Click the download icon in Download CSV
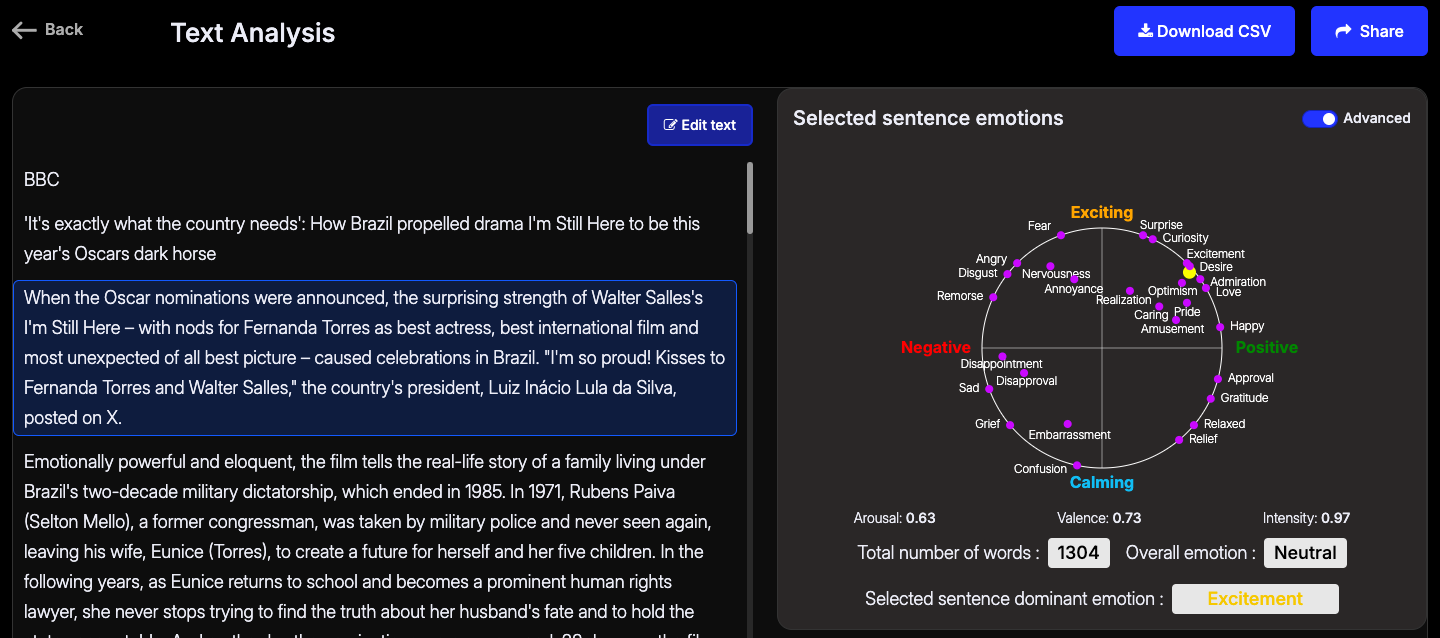The image size is (1440, 638). [x=1145, y=31]
